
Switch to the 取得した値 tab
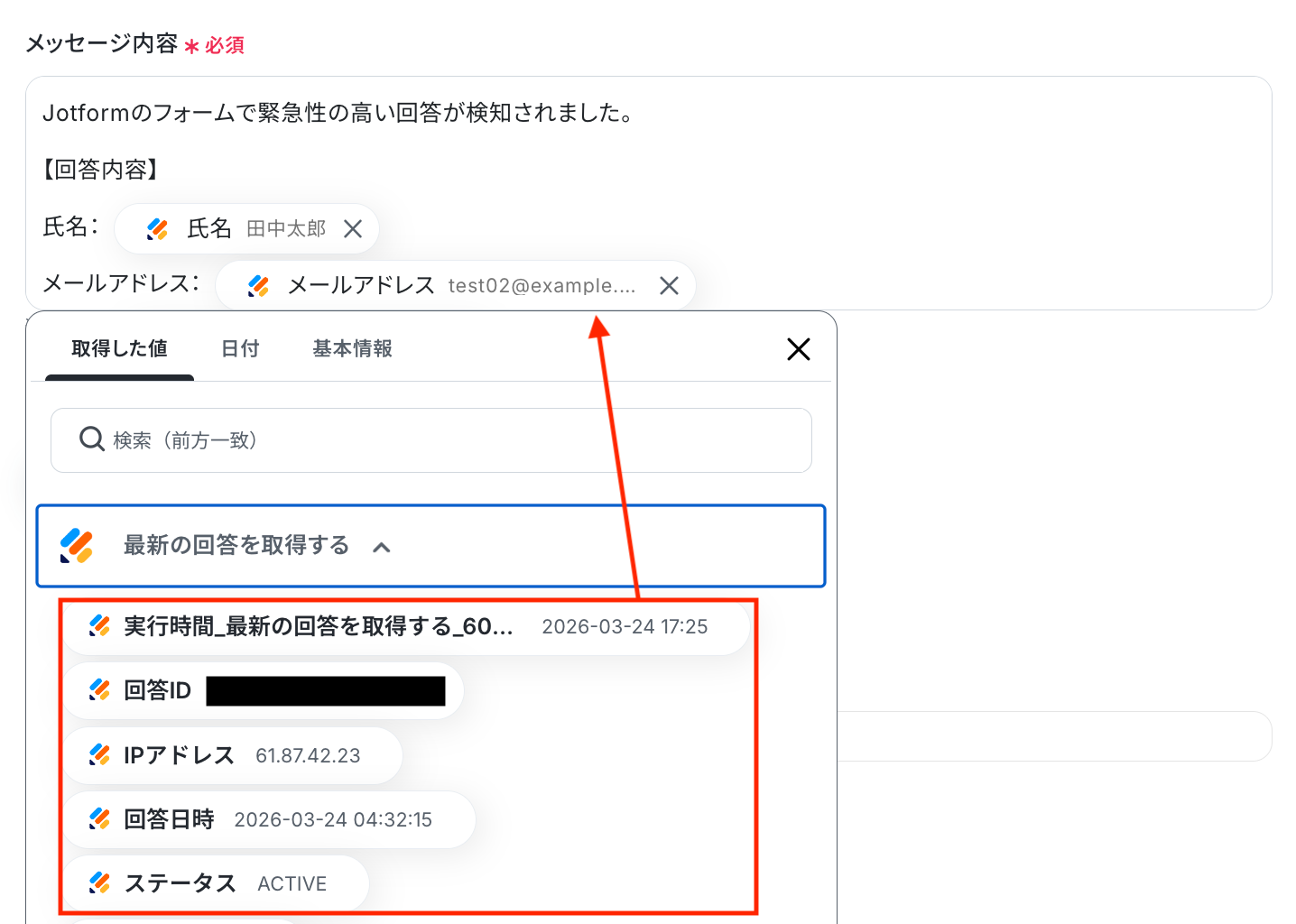[x=119, y=348]
